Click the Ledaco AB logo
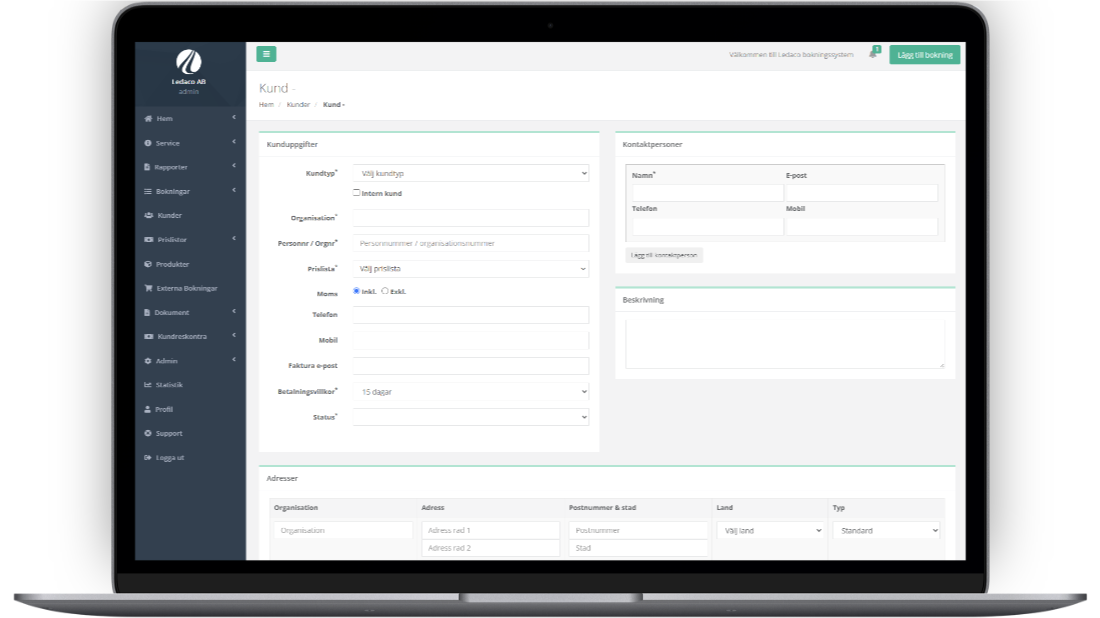The height and width of the screenshot is (618, 1100). point(189,62)
